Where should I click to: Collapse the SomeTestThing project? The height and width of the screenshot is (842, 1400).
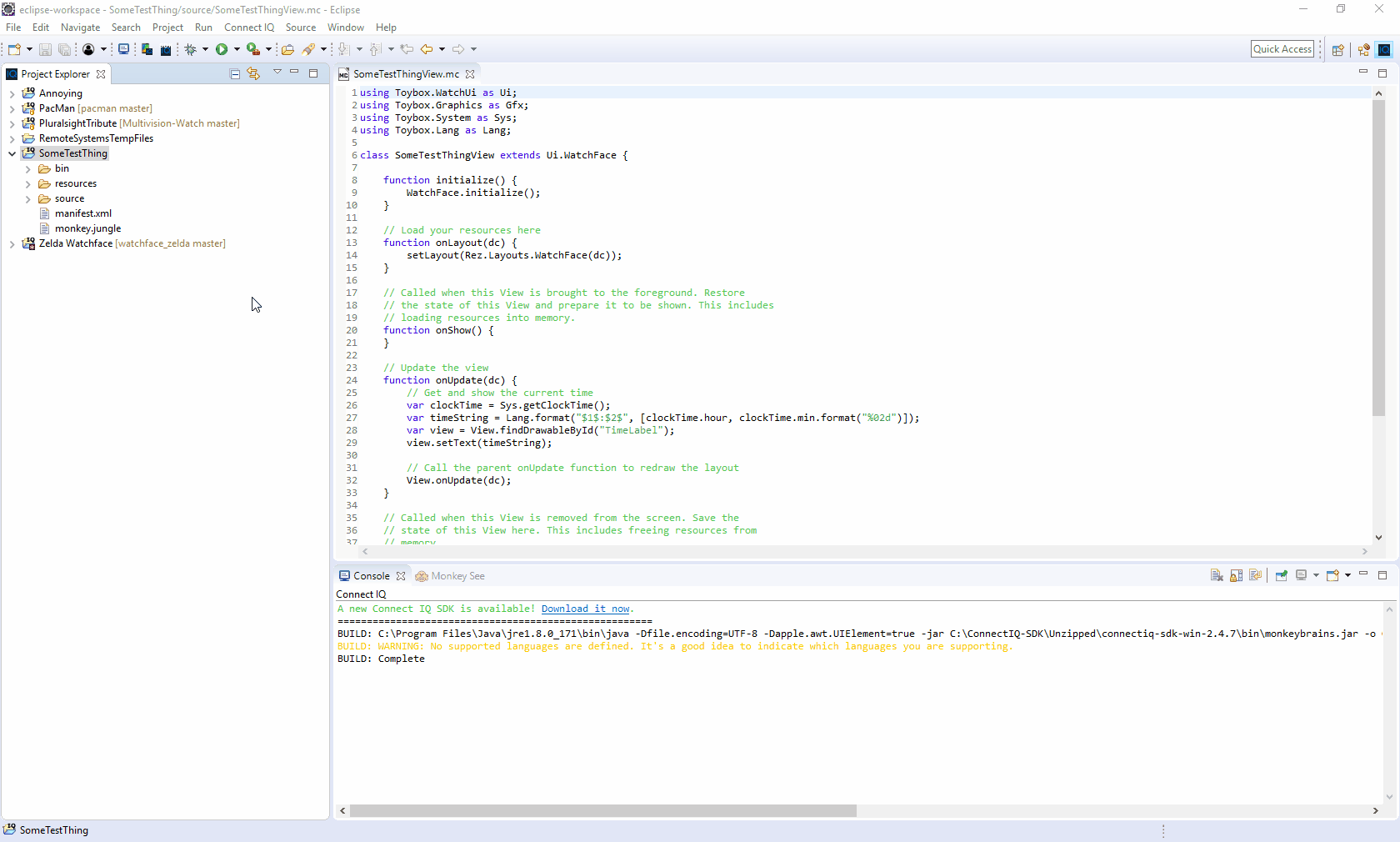click(12, 153)
